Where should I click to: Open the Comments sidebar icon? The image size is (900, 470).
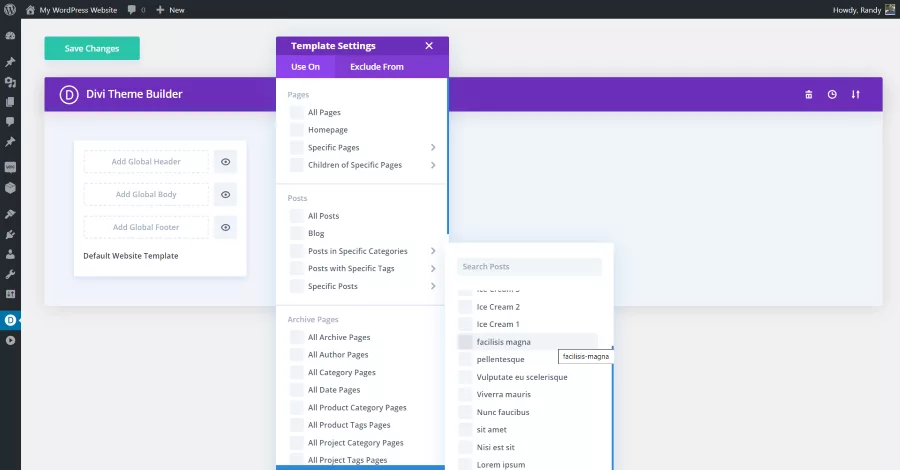point(10,122)
